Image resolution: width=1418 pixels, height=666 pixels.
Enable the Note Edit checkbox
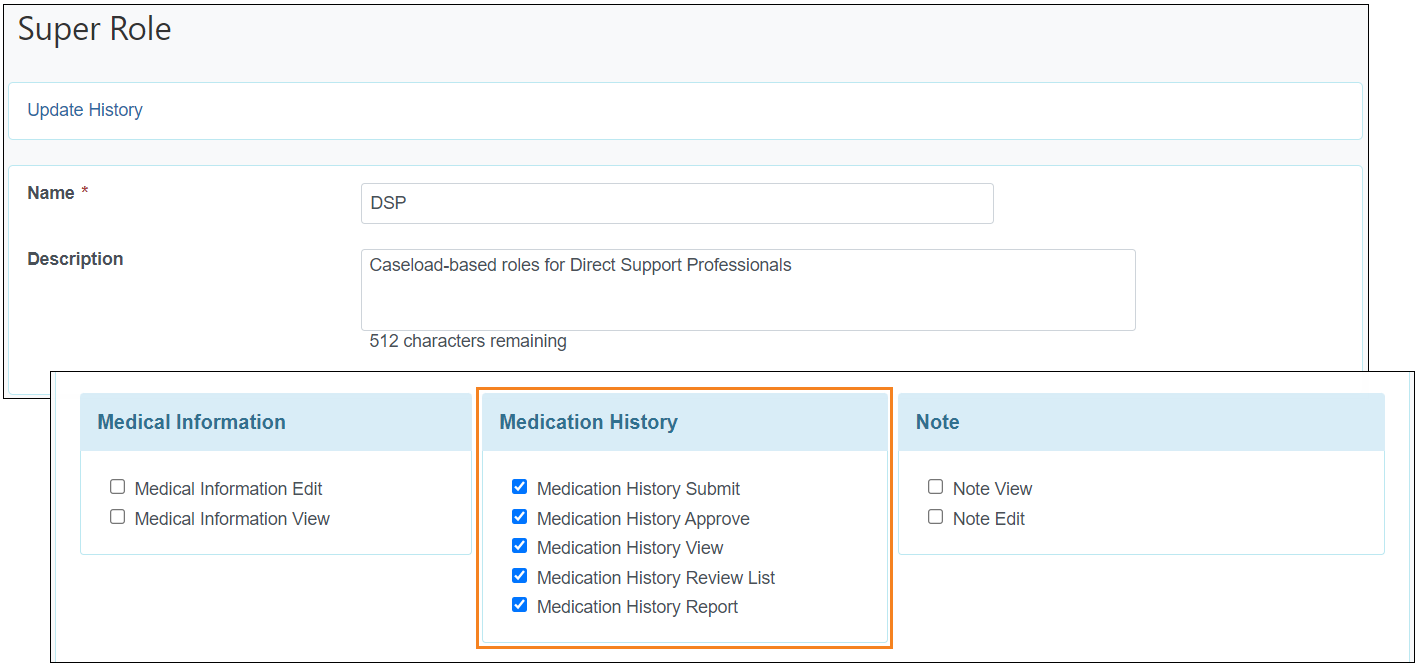935,517
